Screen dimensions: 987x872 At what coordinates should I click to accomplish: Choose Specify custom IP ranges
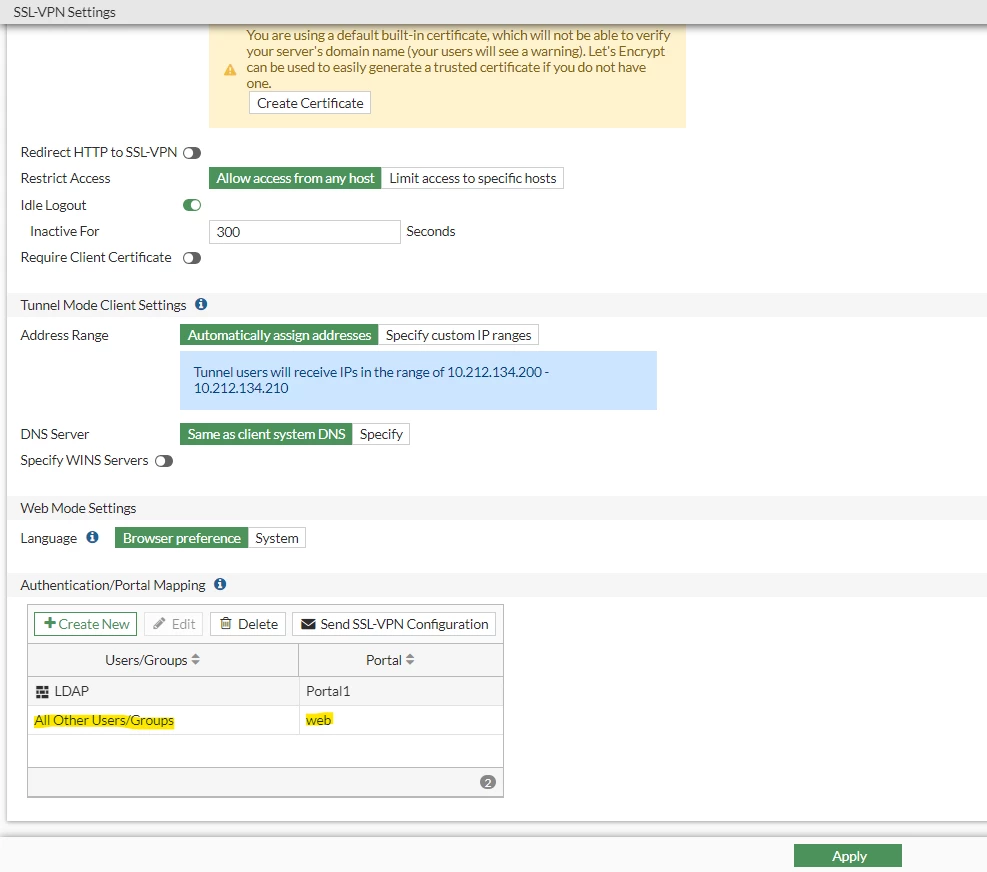458,335
